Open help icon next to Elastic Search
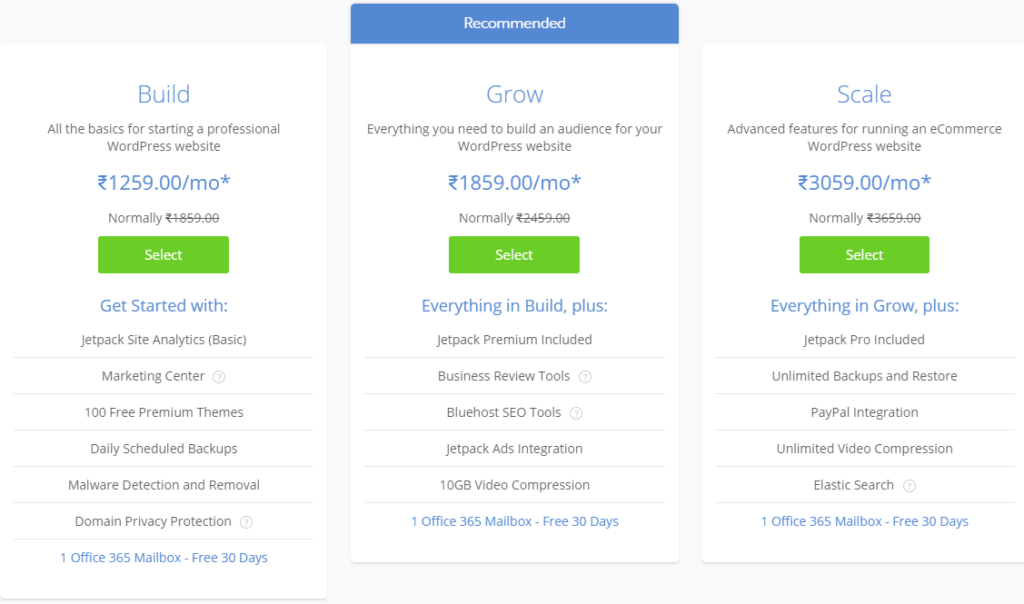The height and width of the screenshot is (604, 1024). click(909, 486)
